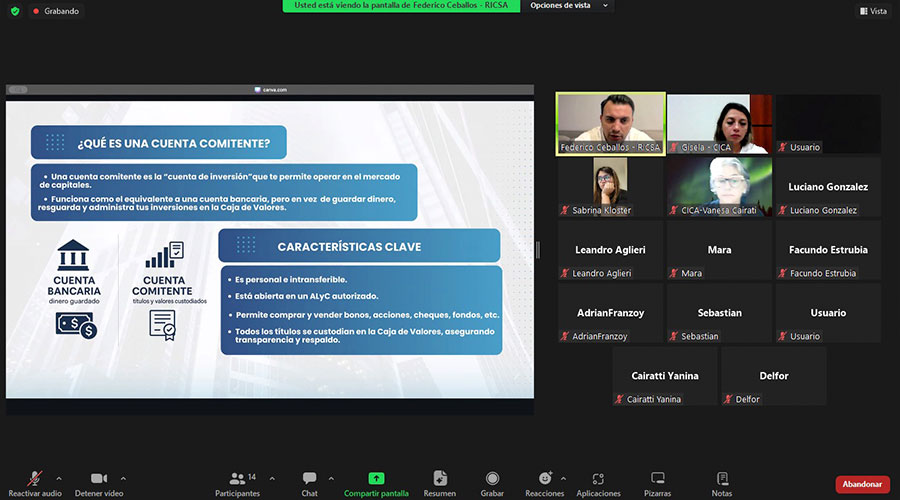Expand the video options arrow beside Detener video
Viewport: 900px width, 500px height.
tap(123, 478)
